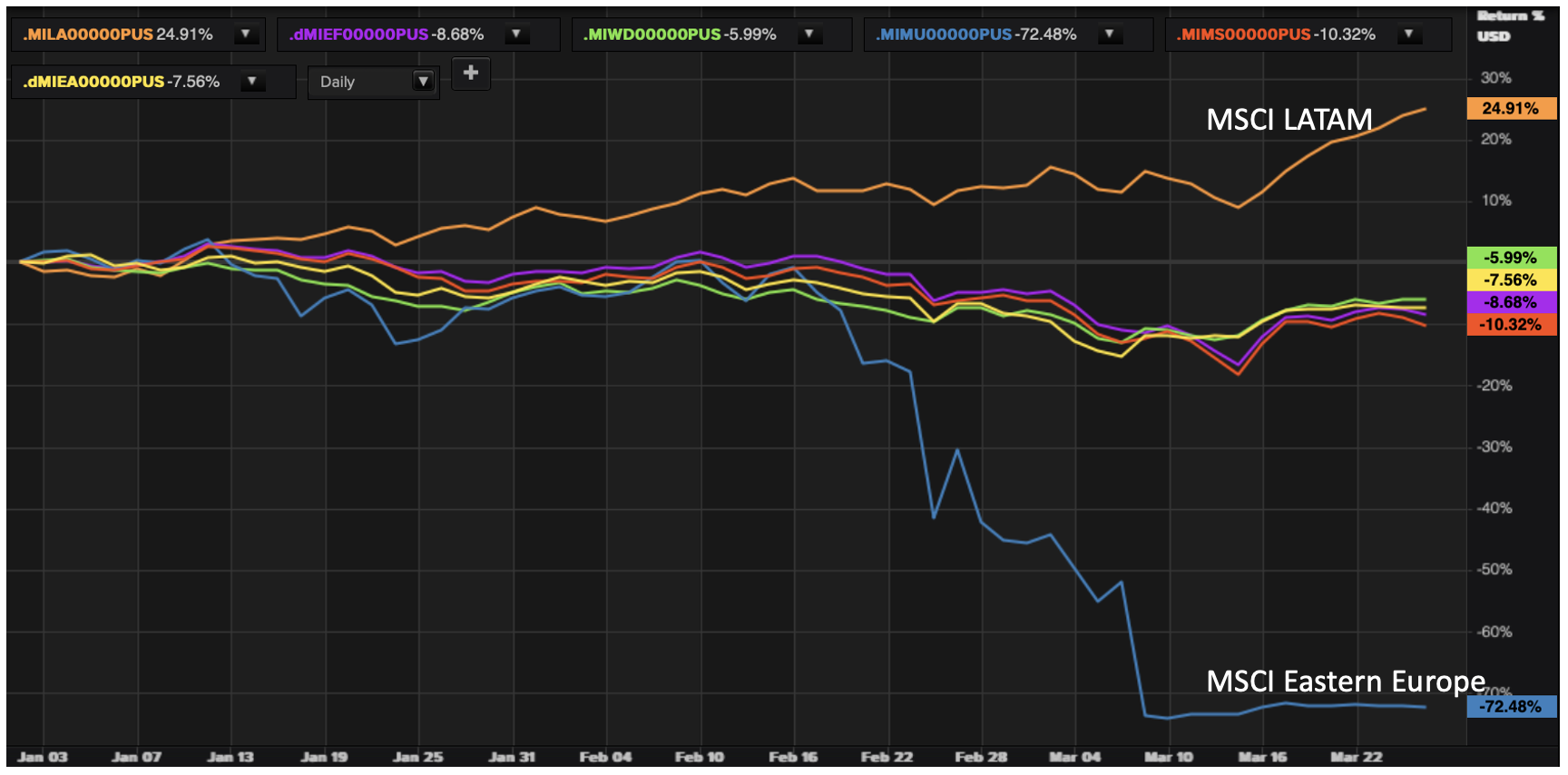Viewport: 1568px width, 775px height.
Task: Select the .MIMU00000PUS ticker label
Action: pyautogui.click(x=944, y=34)
